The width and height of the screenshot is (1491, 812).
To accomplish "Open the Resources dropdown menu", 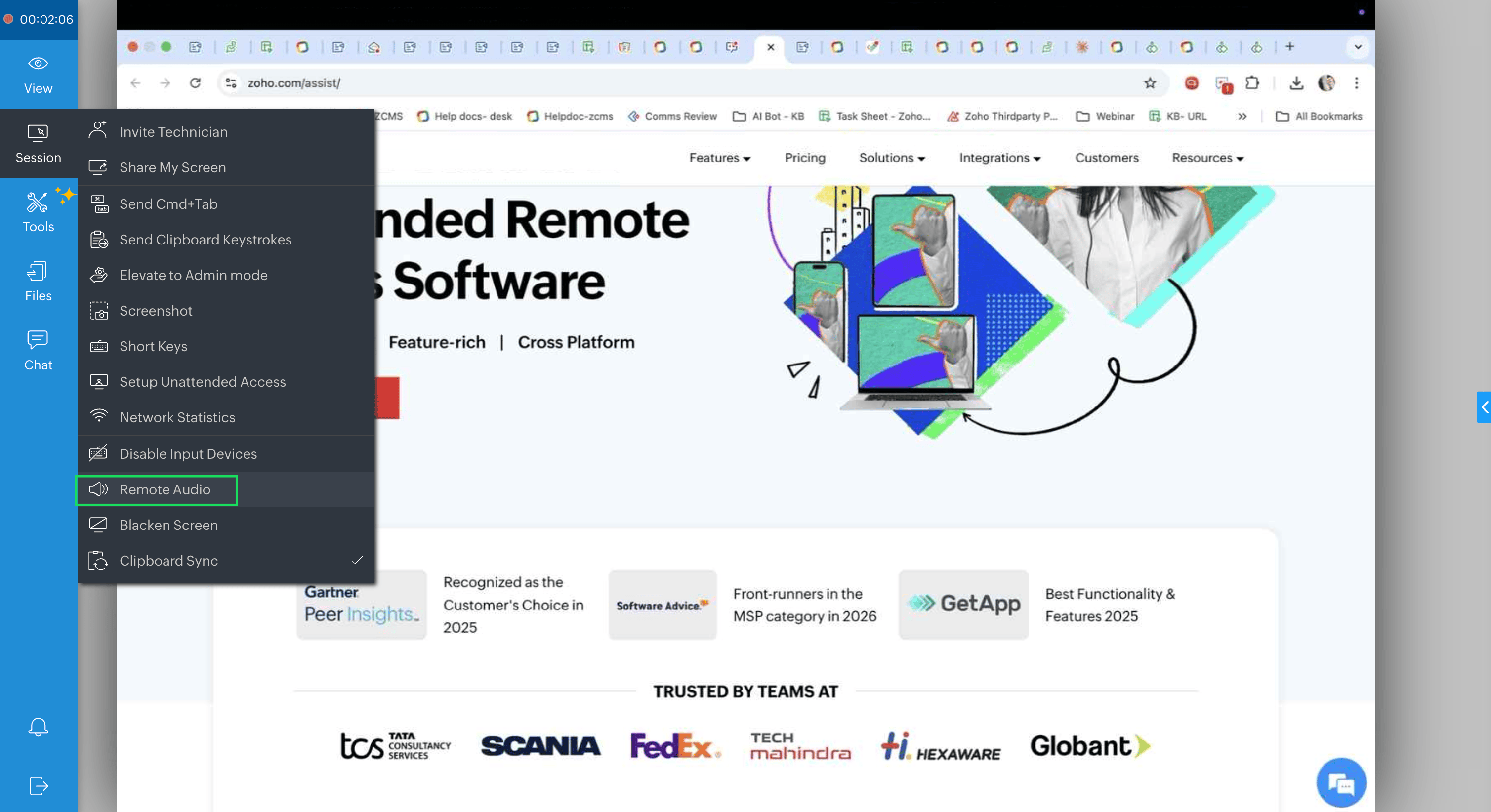I will 1207,158.
